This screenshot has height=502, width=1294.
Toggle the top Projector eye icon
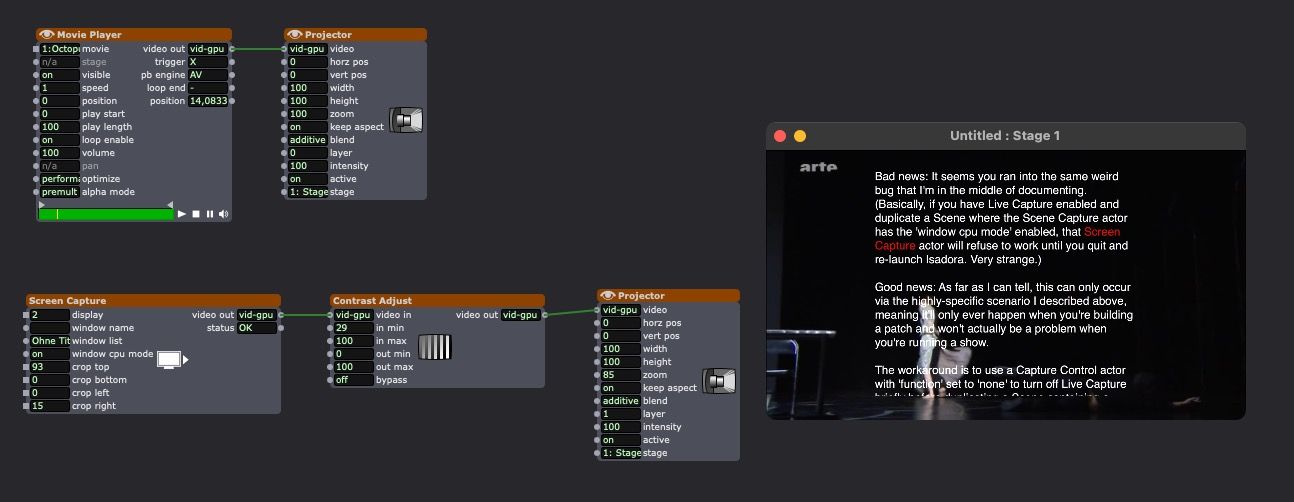pyautogui.click(x=295, y=35)
